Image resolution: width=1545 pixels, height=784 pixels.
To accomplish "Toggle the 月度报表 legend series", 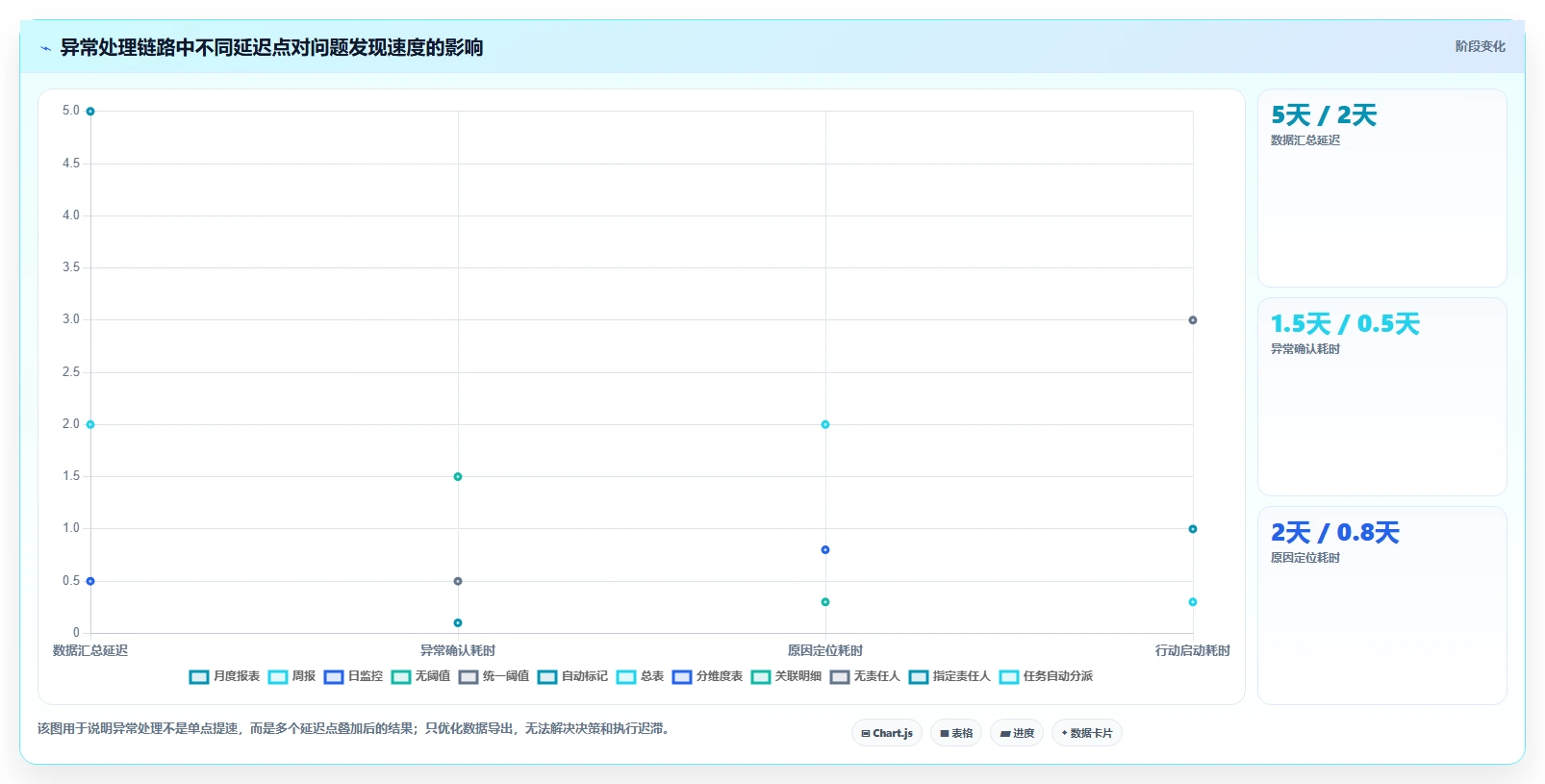I will (x=225, y=676).
